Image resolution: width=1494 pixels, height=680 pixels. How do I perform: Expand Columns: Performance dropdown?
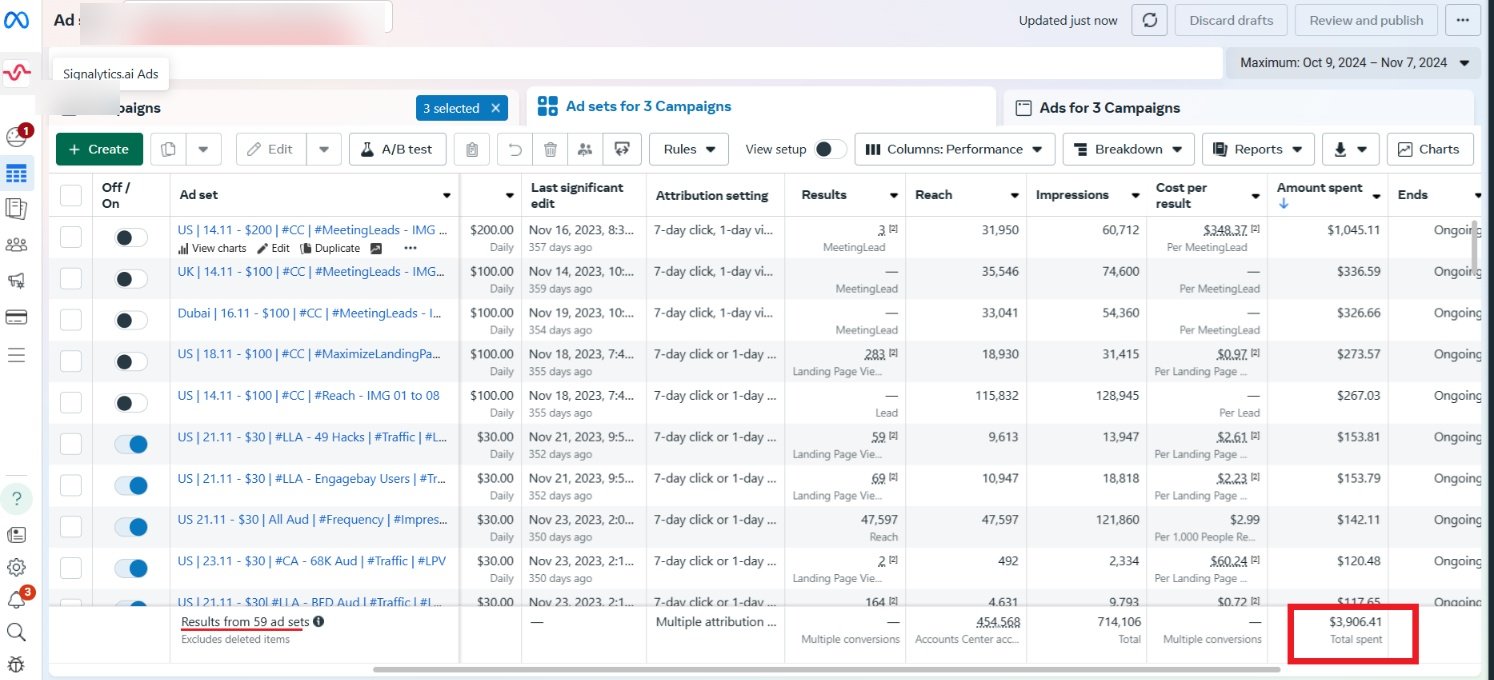(954, 149)
